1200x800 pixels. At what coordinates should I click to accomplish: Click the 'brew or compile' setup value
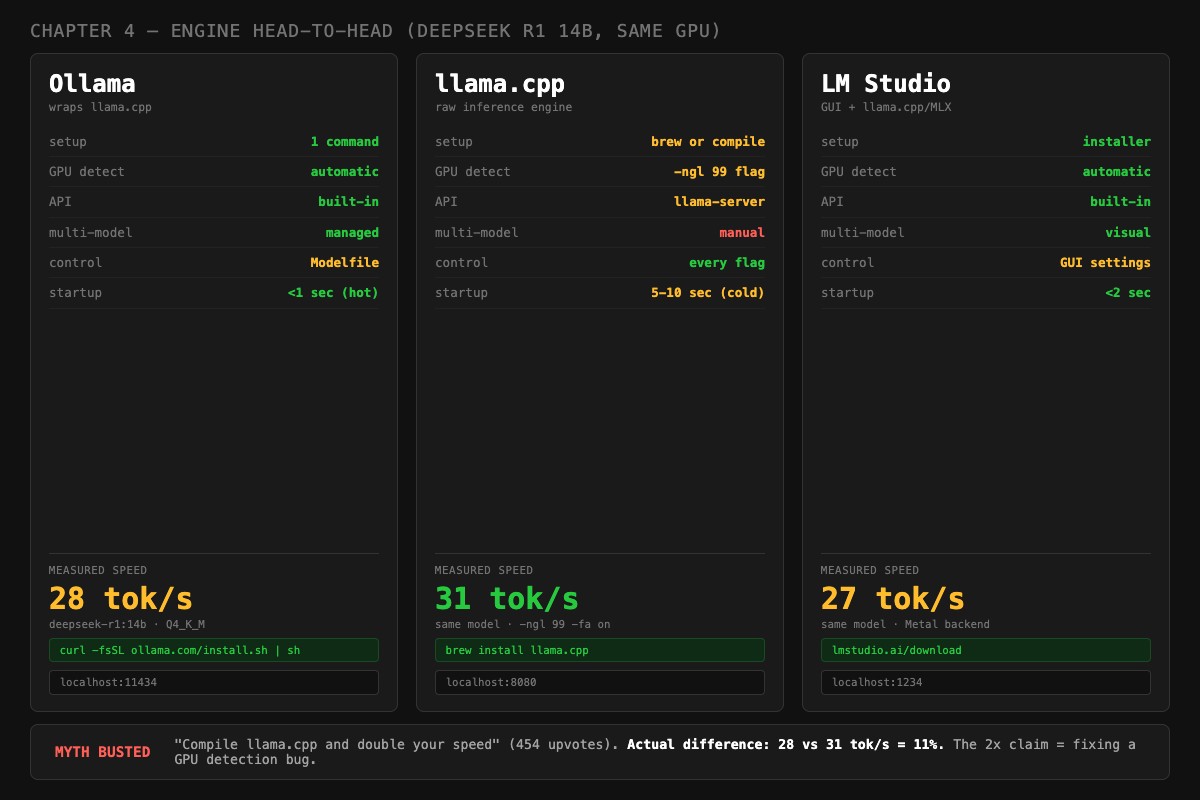tap(708, 142)
